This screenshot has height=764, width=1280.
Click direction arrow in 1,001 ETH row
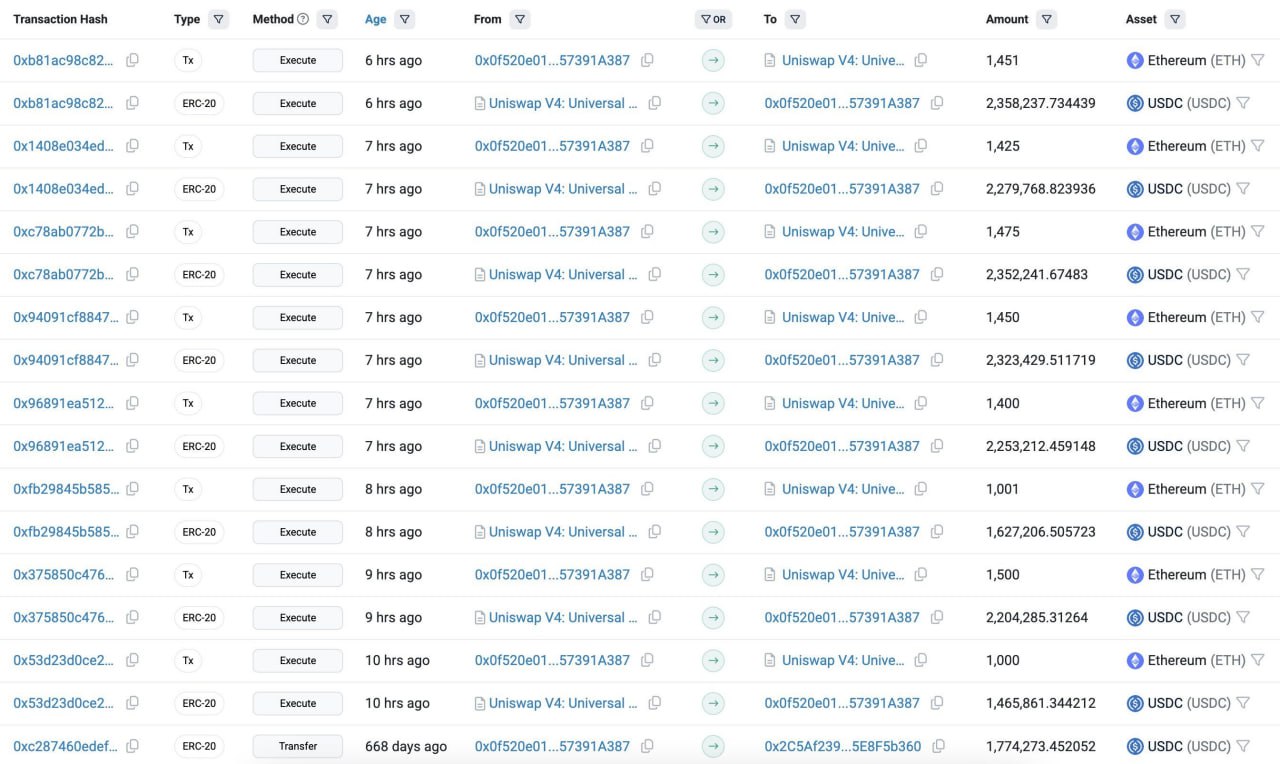click(x=713, y=489)
